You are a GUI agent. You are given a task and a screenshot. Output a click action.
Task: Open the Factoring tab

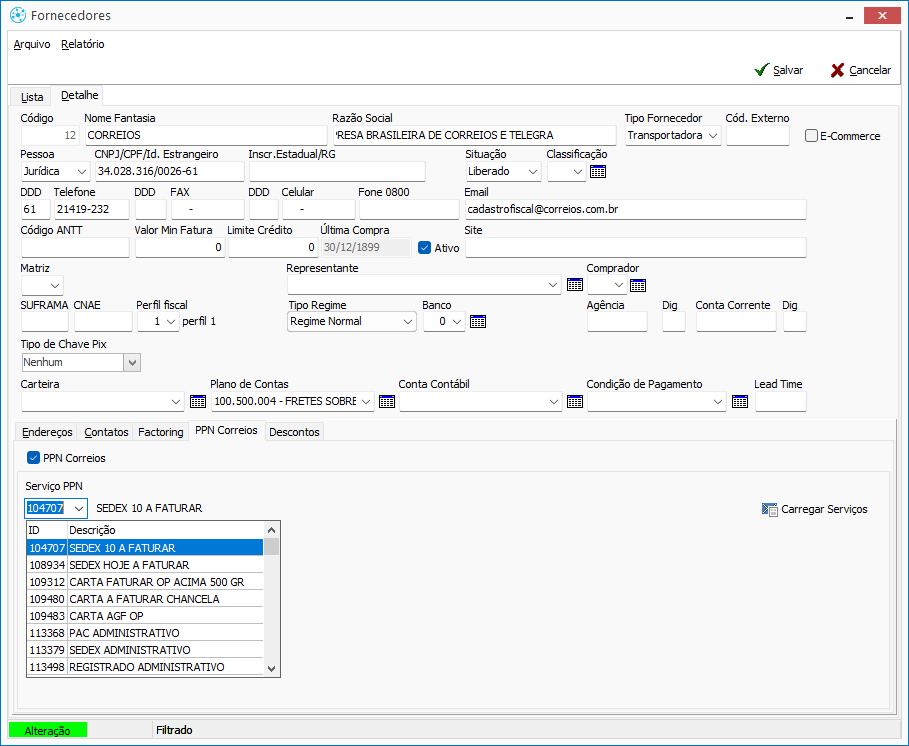pos(161,432)
